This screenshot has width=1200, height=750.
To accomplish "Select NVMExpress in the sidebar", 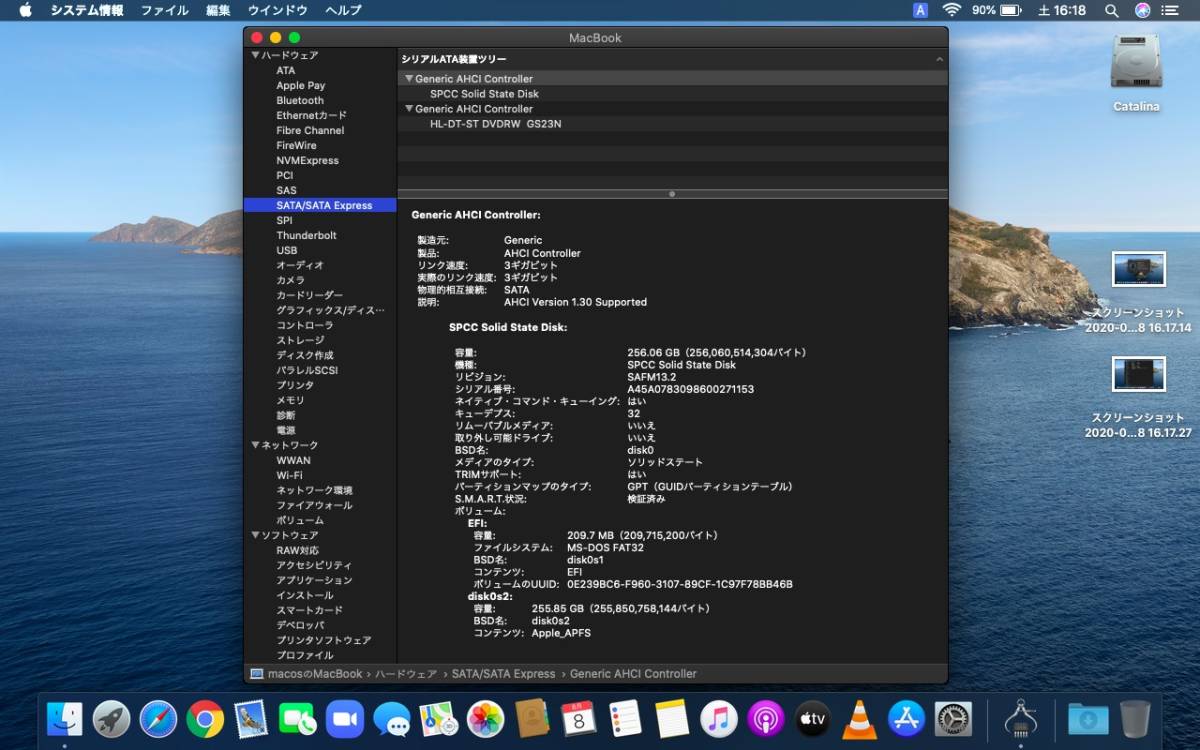I will (x=307, y=160).
